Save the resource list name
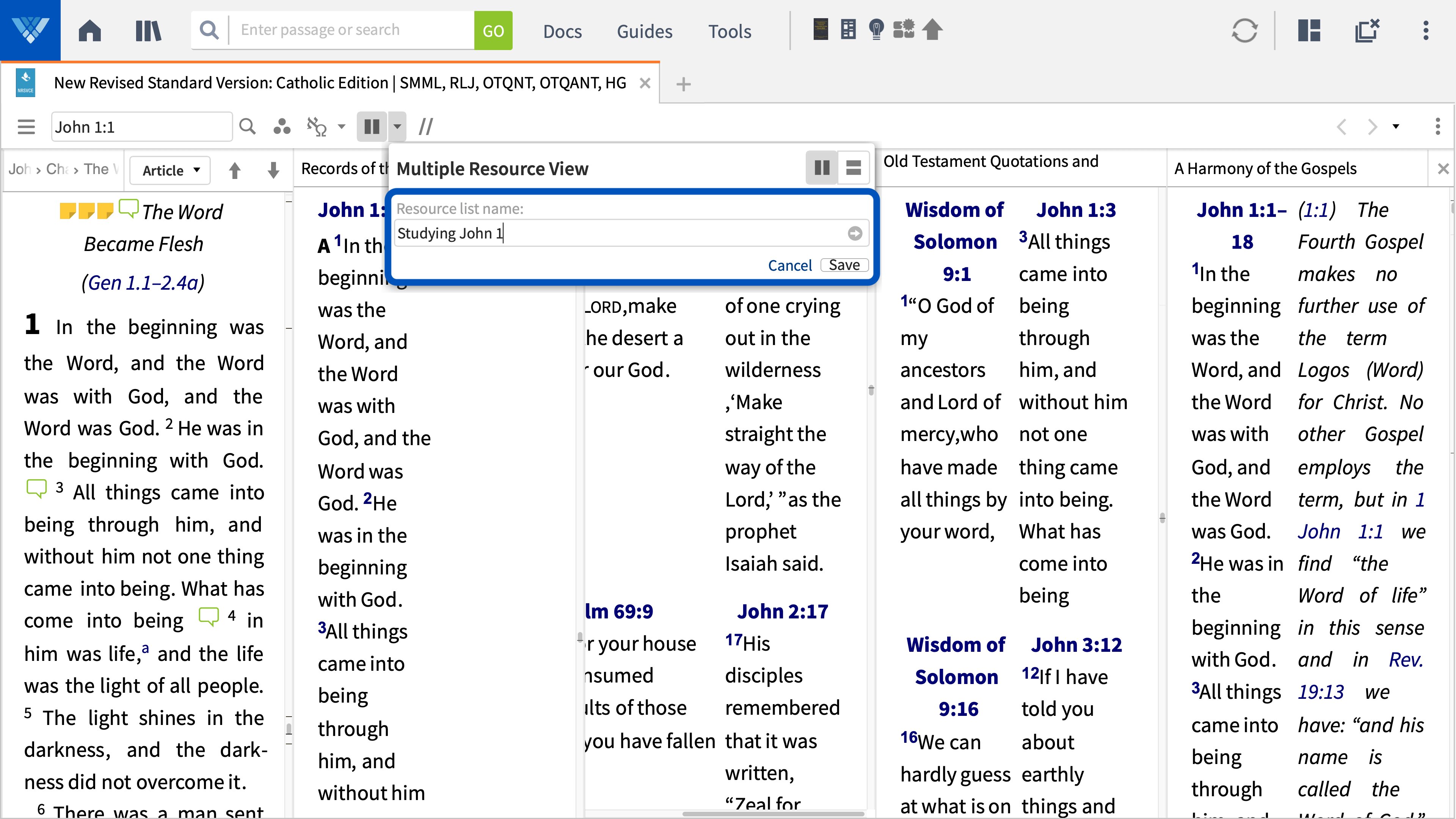The width and height of the screenshot is (1456, 819). [844, 265]
